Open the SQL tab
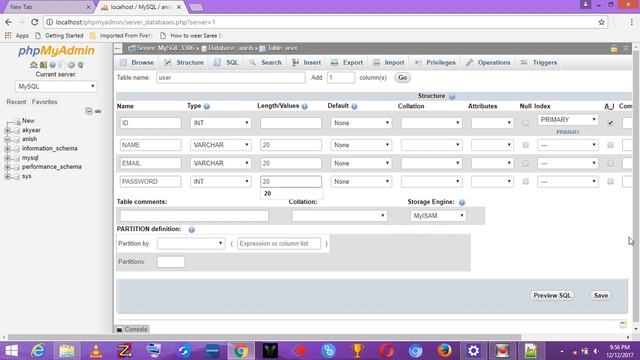This screenshot has width=640, height=360. tap(227, 62)
